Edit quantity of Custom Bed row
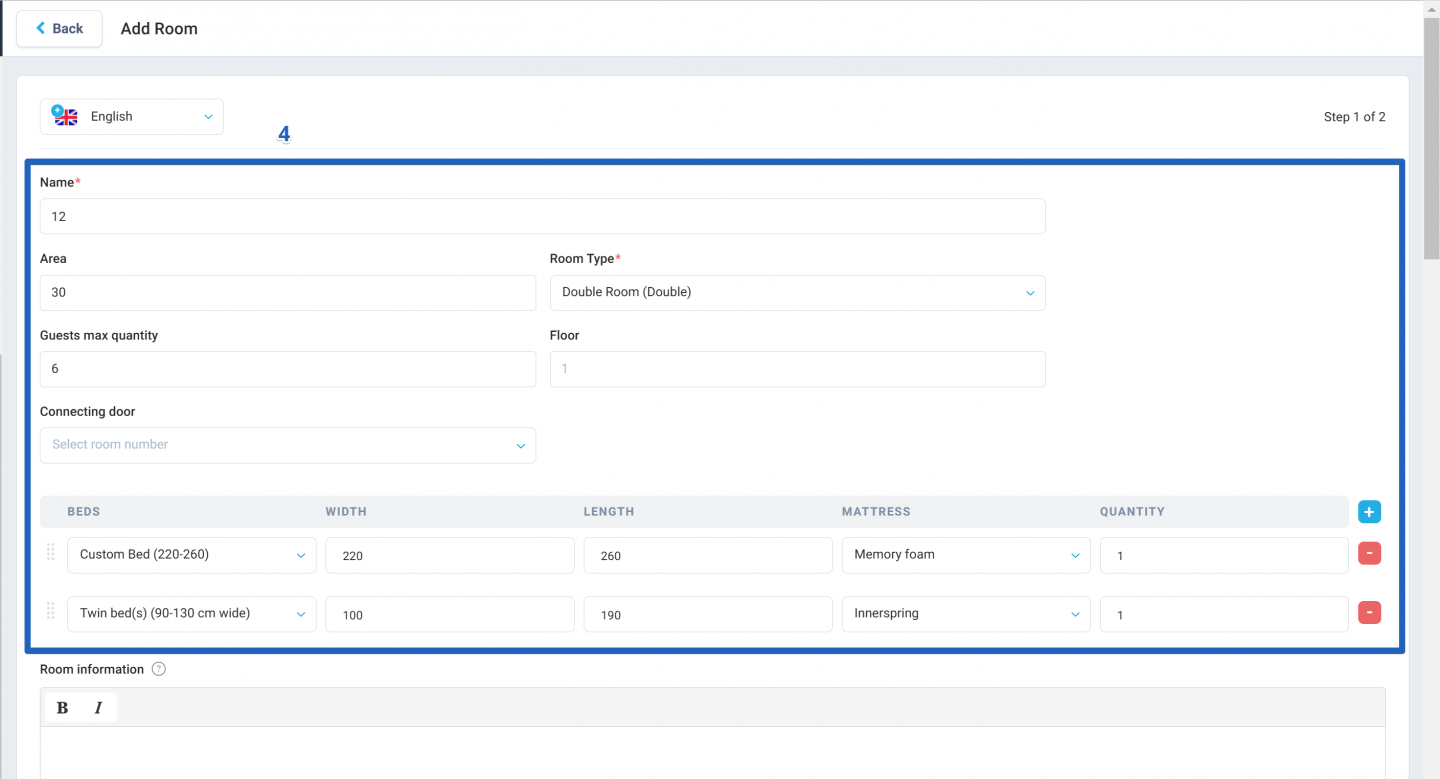 pyautogui.click(x=1224, y=555)
